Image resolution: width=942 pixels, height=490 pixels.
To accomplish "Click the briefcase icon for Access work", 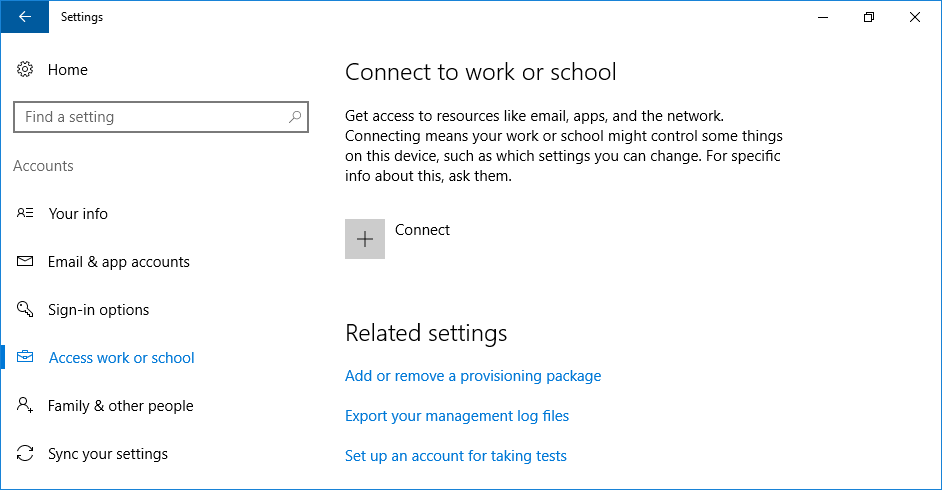I will 25,357.
